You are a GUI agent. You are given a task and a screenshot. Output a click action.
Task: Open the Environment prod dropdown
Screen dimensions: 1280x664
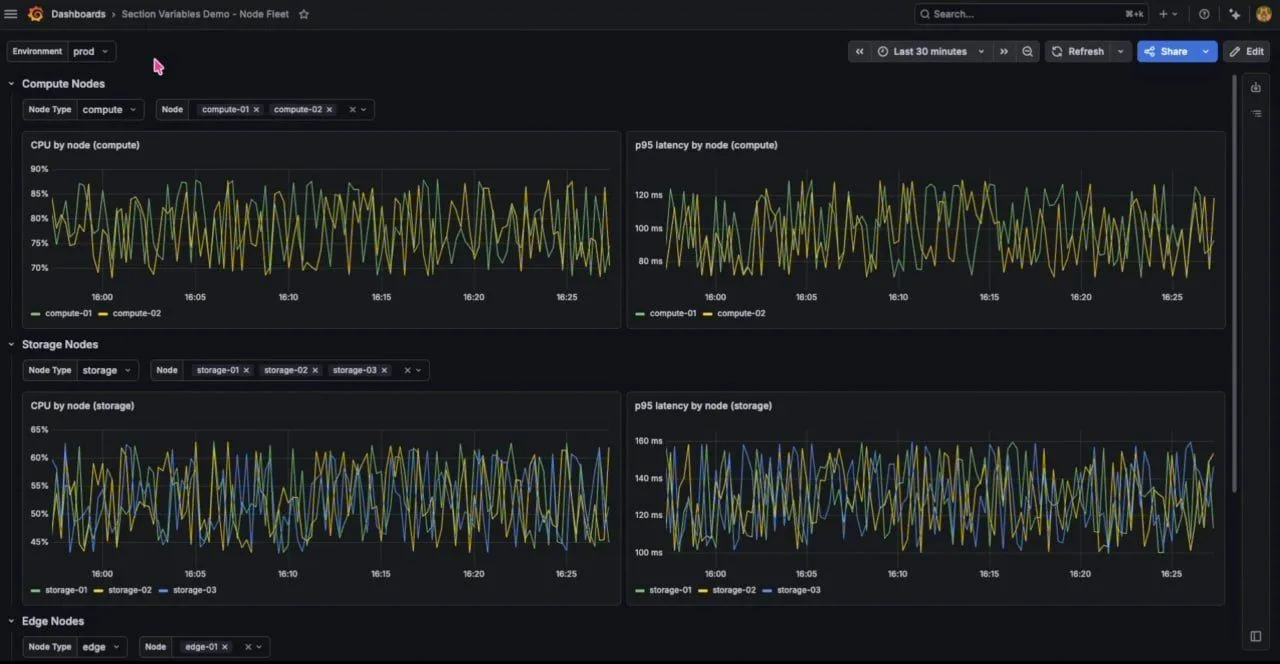pyautogui.click(x=91, y=51)
